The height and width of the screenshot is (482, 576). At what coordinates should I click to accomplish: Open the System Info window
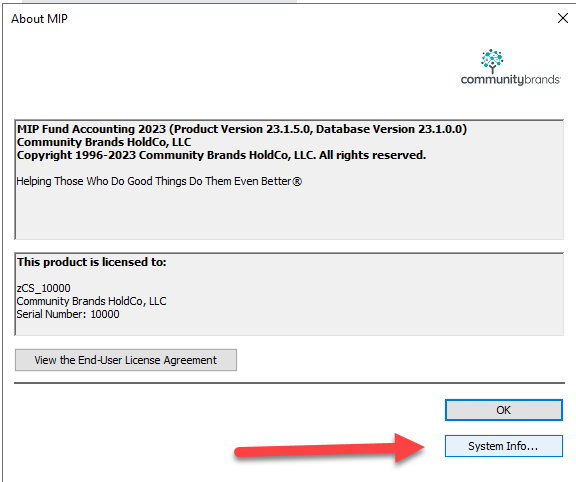click(x=504, y=446)
